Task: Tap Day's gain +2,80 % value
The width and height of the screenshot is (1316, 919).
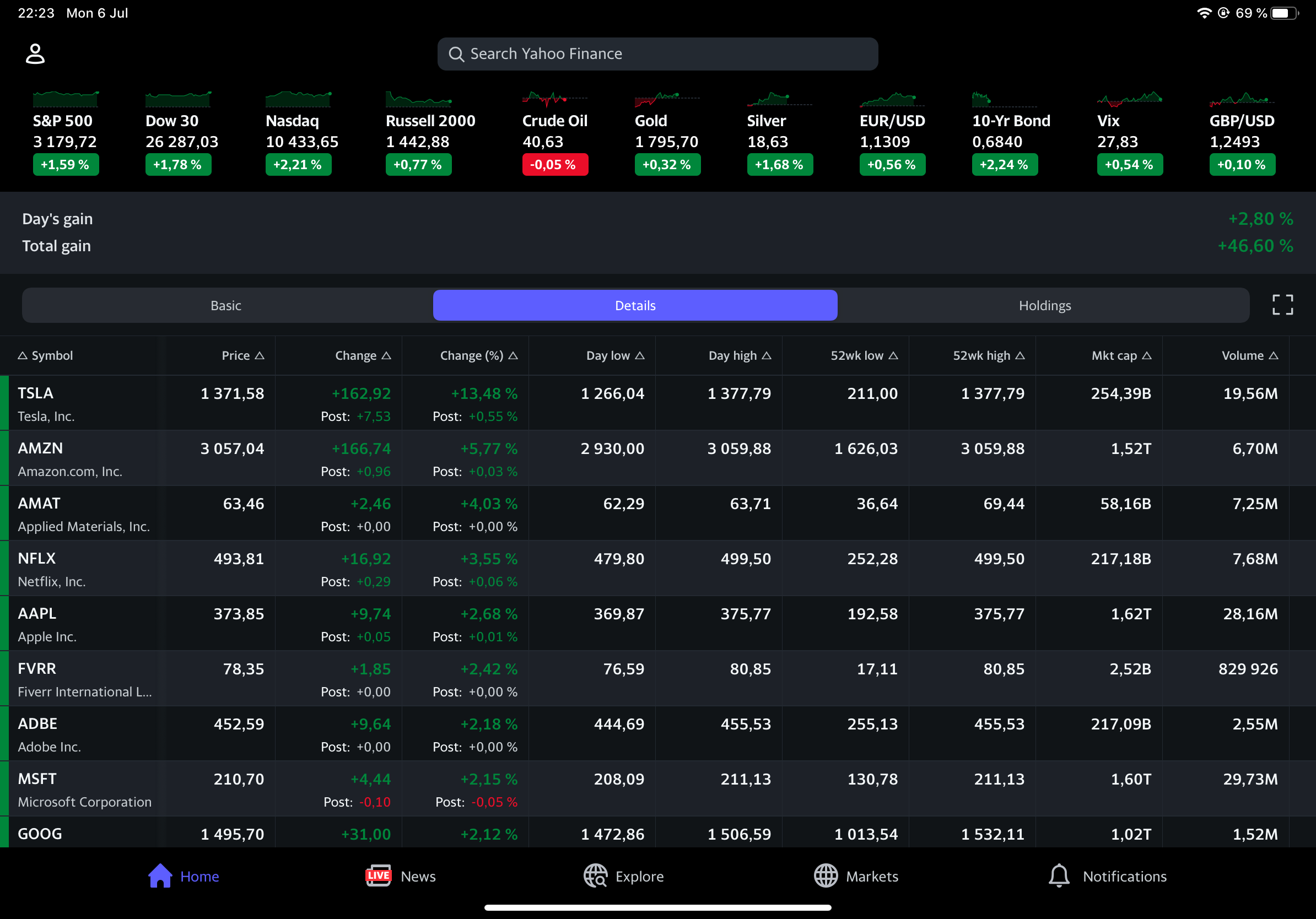Action: (x=1260, y=219)
